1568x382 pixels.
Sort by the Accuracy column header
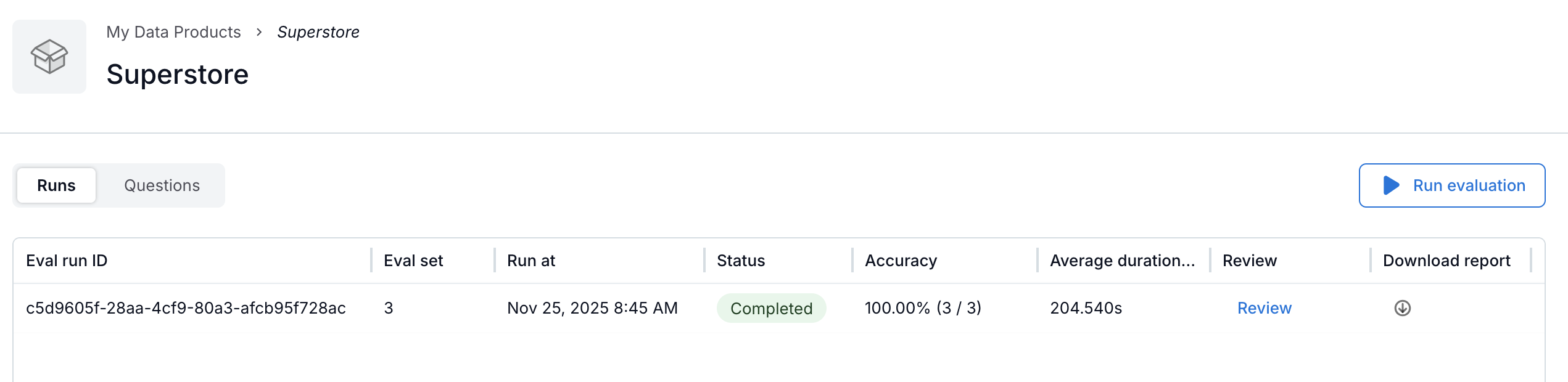(901, 261)
